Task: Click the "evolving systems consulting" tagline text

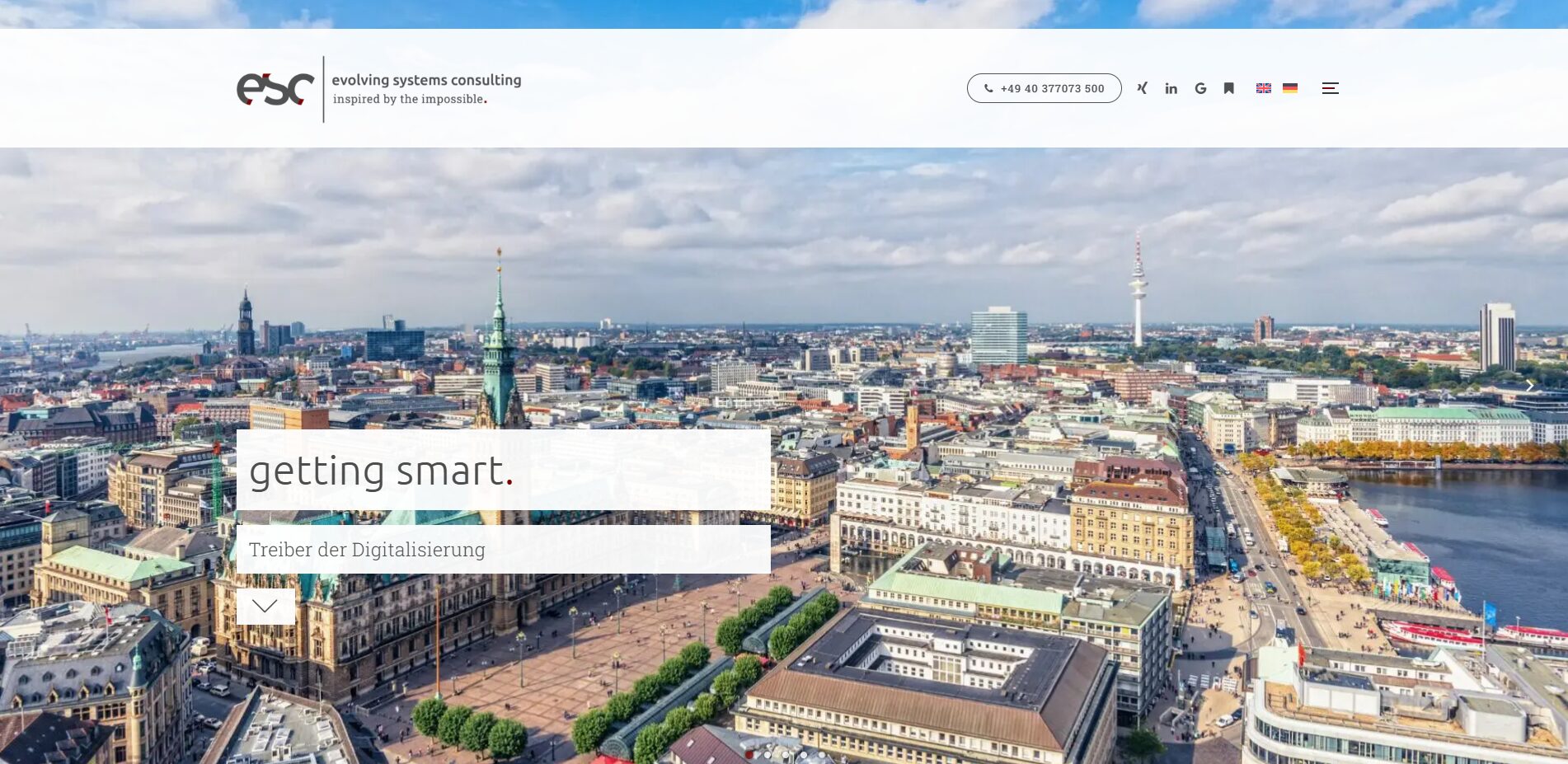Action: 426,80
